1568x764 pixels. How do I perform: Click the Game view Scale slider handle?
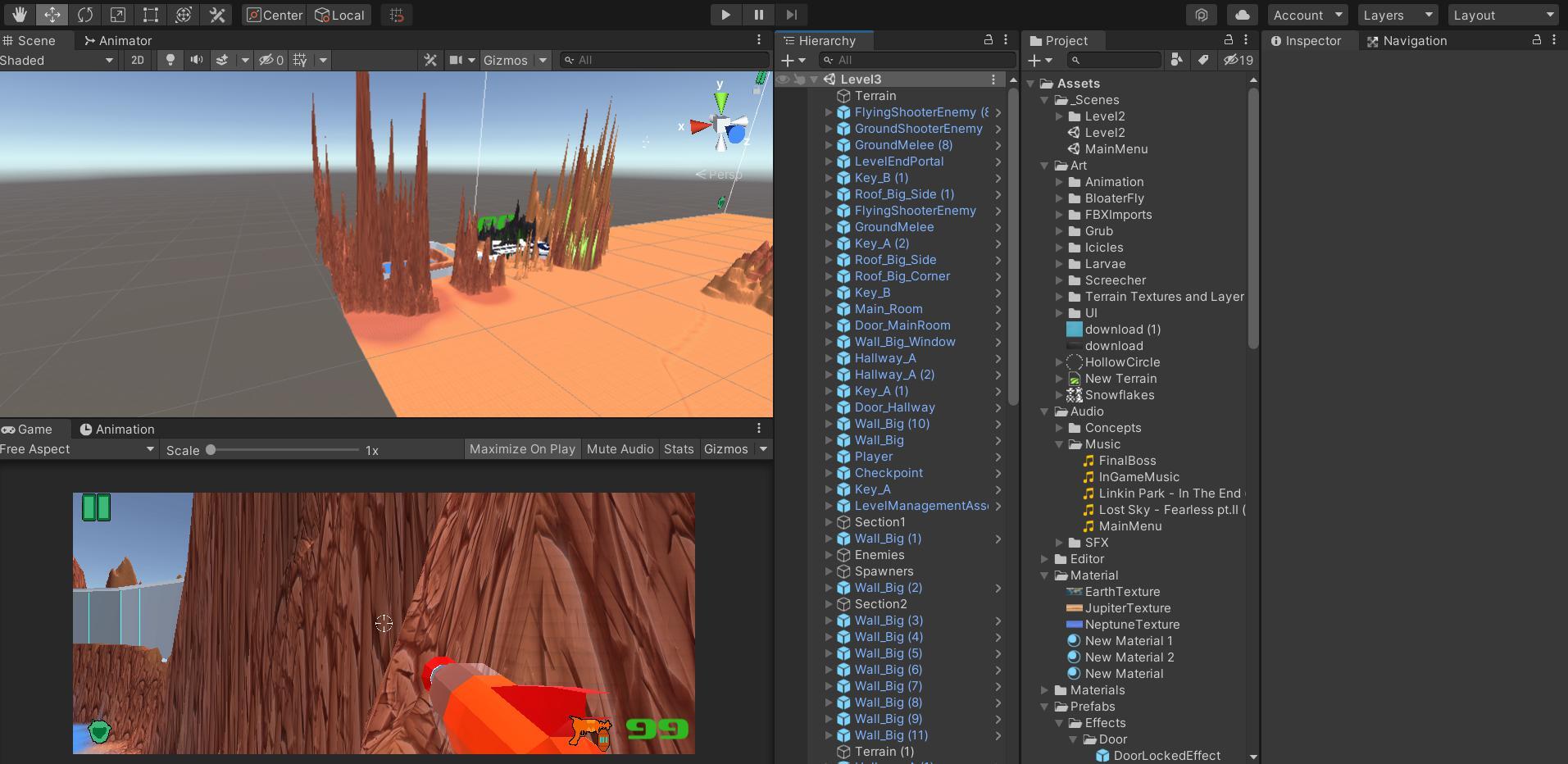[211, 449]
